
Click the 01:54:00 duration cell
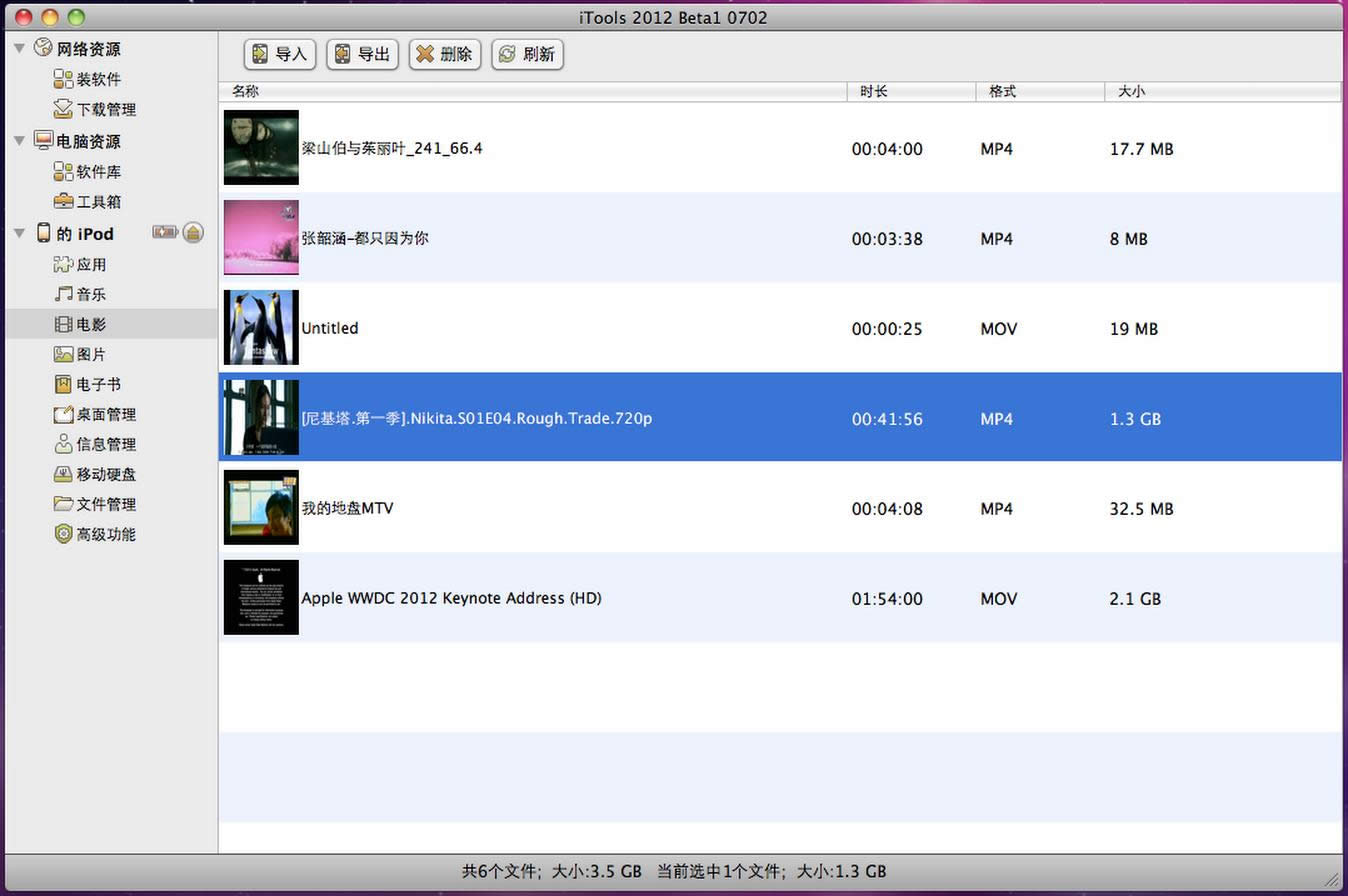click(x=887, y=599)
